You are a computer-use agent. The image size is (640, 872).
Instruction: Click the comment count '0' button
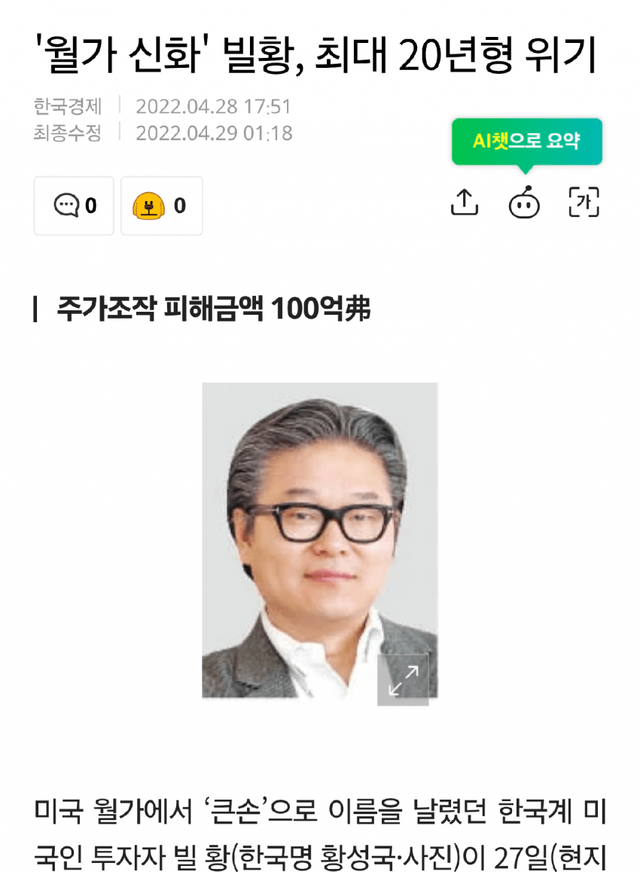[x=74, y=206]
